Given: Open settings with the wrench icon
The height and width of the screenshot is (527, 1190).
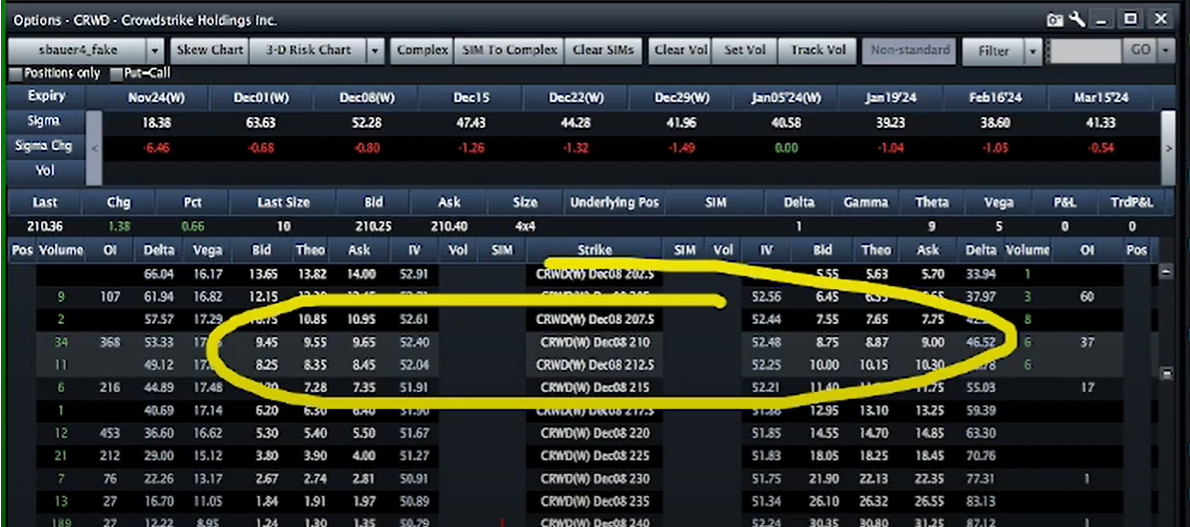Looking at the screenshot, I should click(1078, 19).
